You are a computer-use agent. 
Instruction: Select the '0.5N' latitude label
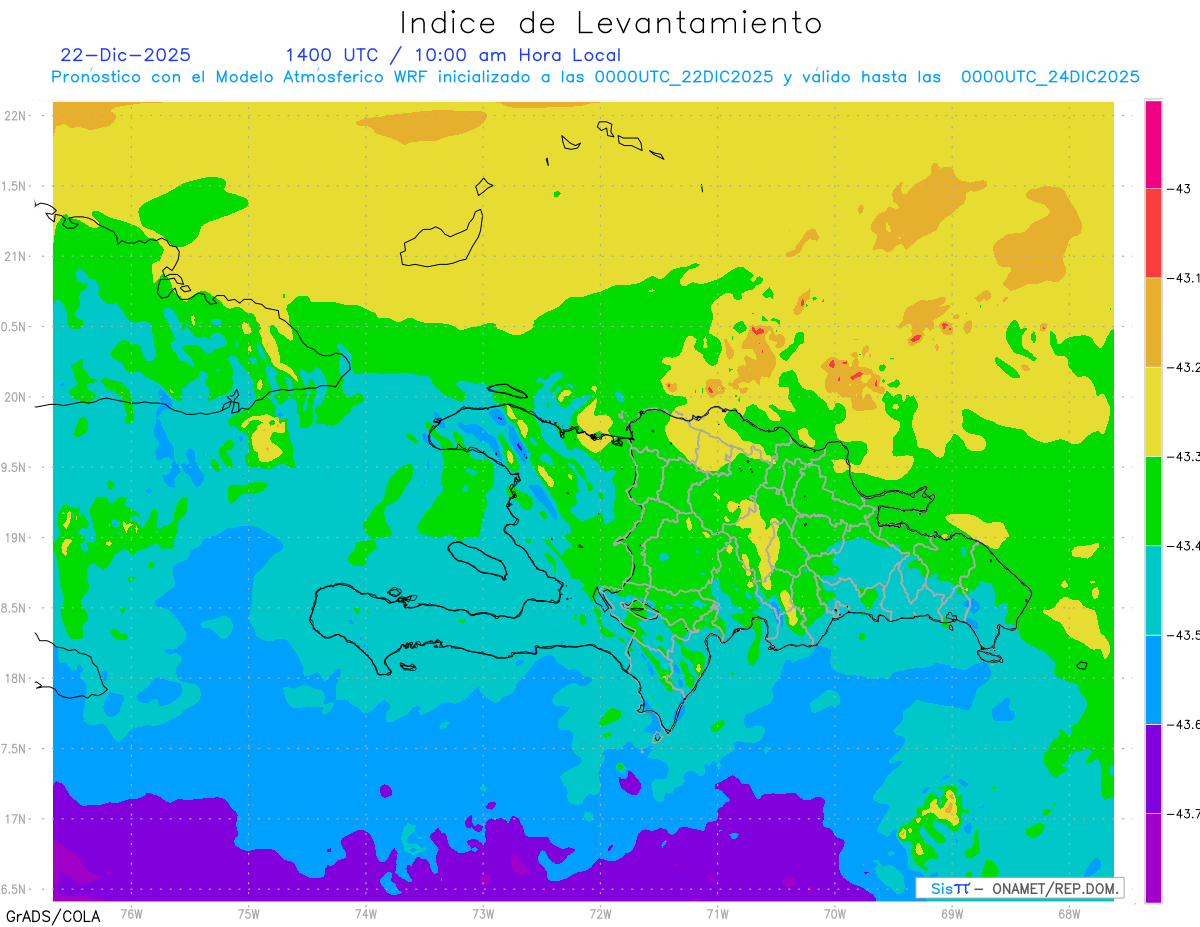click(x=15, y=327)
